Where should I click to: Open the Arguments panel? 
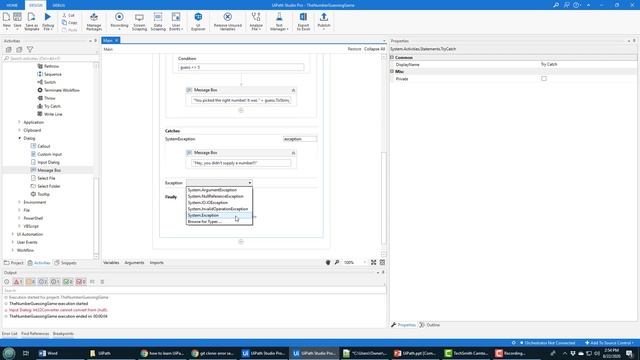point(134,262)
